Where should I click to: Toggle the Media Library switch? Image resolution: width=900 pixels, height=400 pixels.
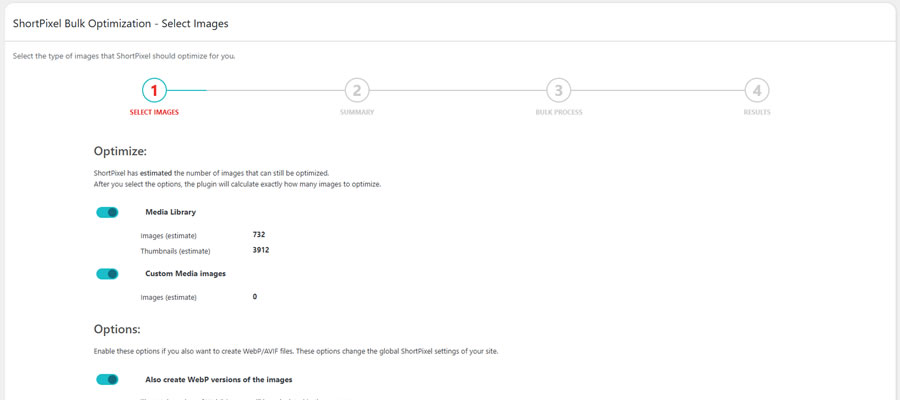click(107, 212)
